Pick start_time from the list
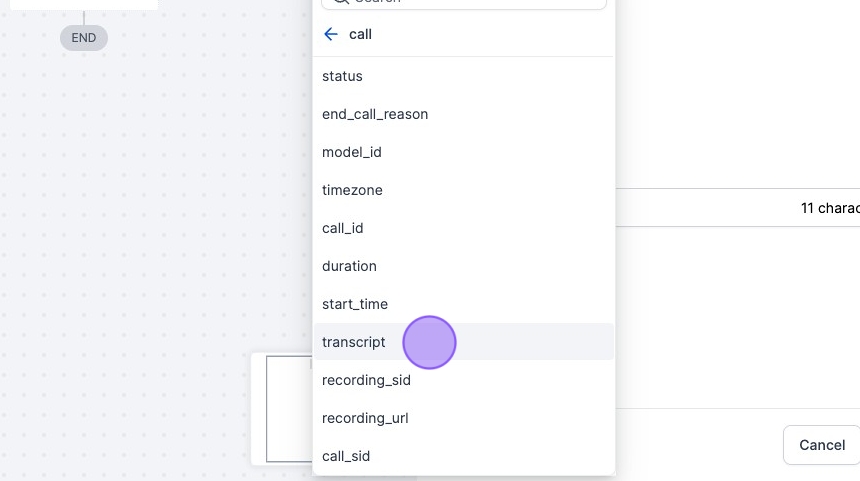The height and width of the screenshot is (481, 860). coord(355,304)
